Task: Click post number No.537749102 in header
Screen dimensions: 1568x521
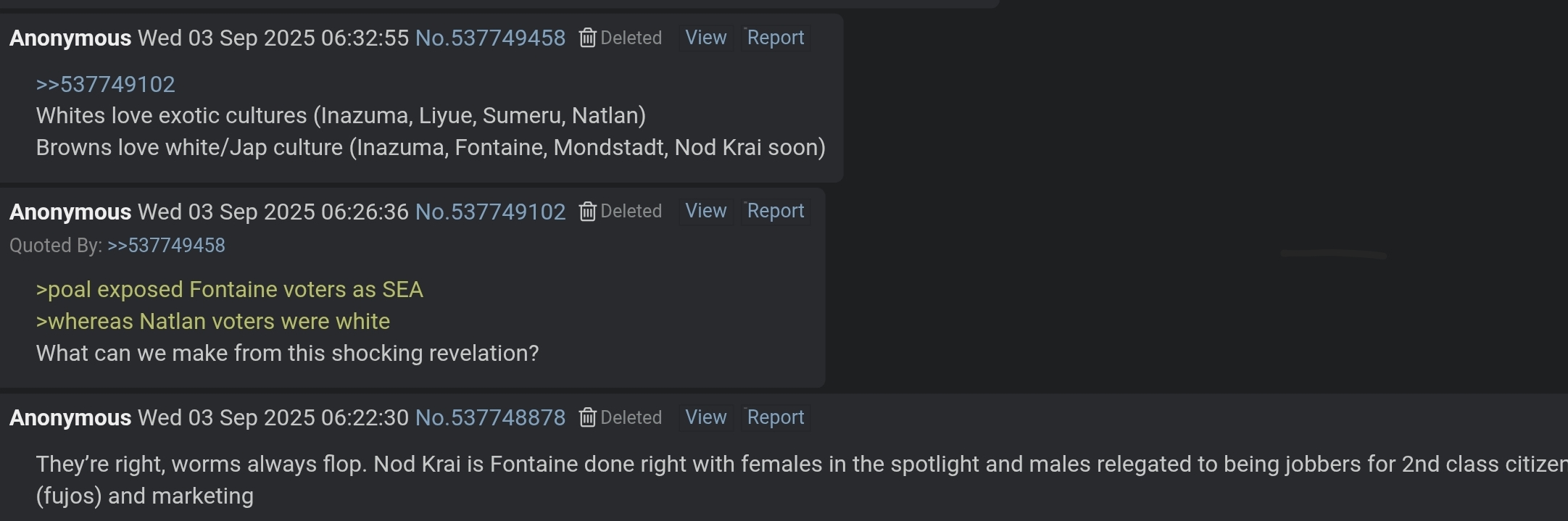Action: click(x=490, y=212)
